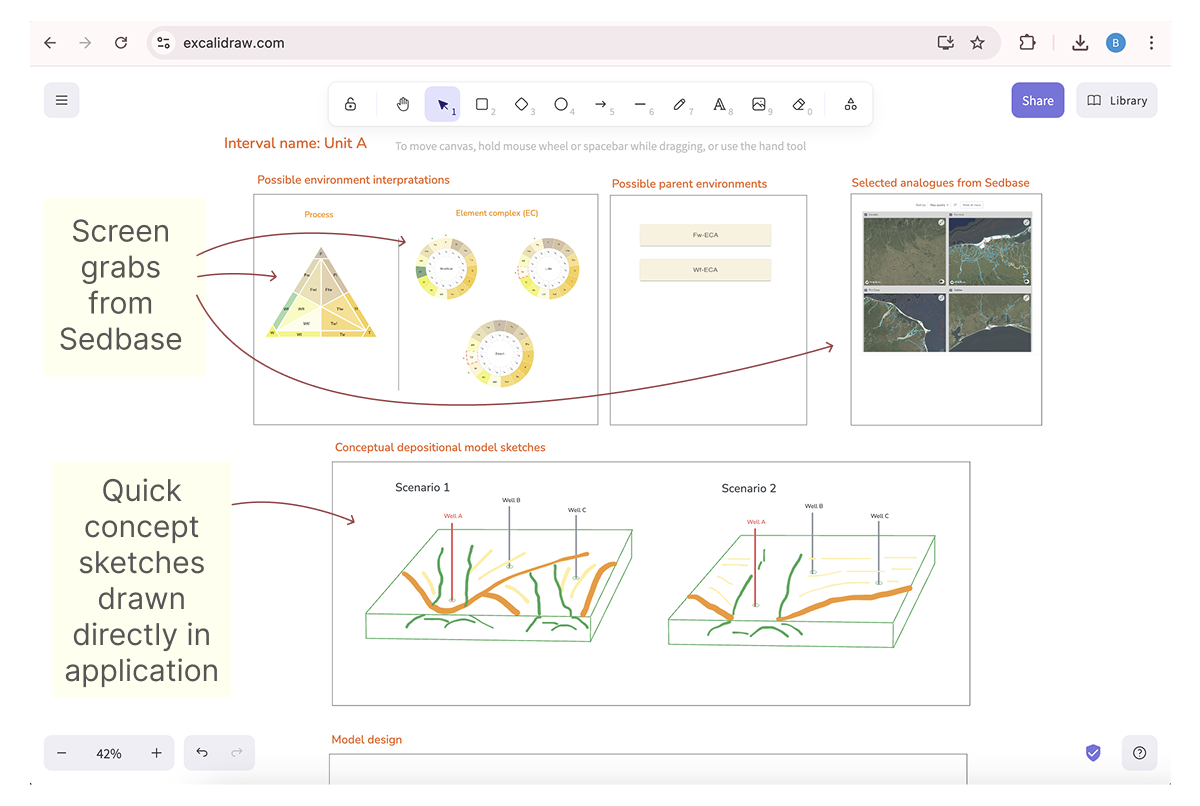Select the Eraser tool
This screenshot has width=1200, height=806.
pos(798,104)
